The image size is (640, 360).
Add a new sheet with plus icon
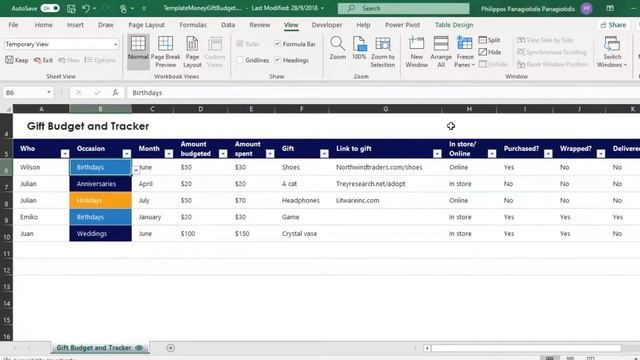pos(171,348)
